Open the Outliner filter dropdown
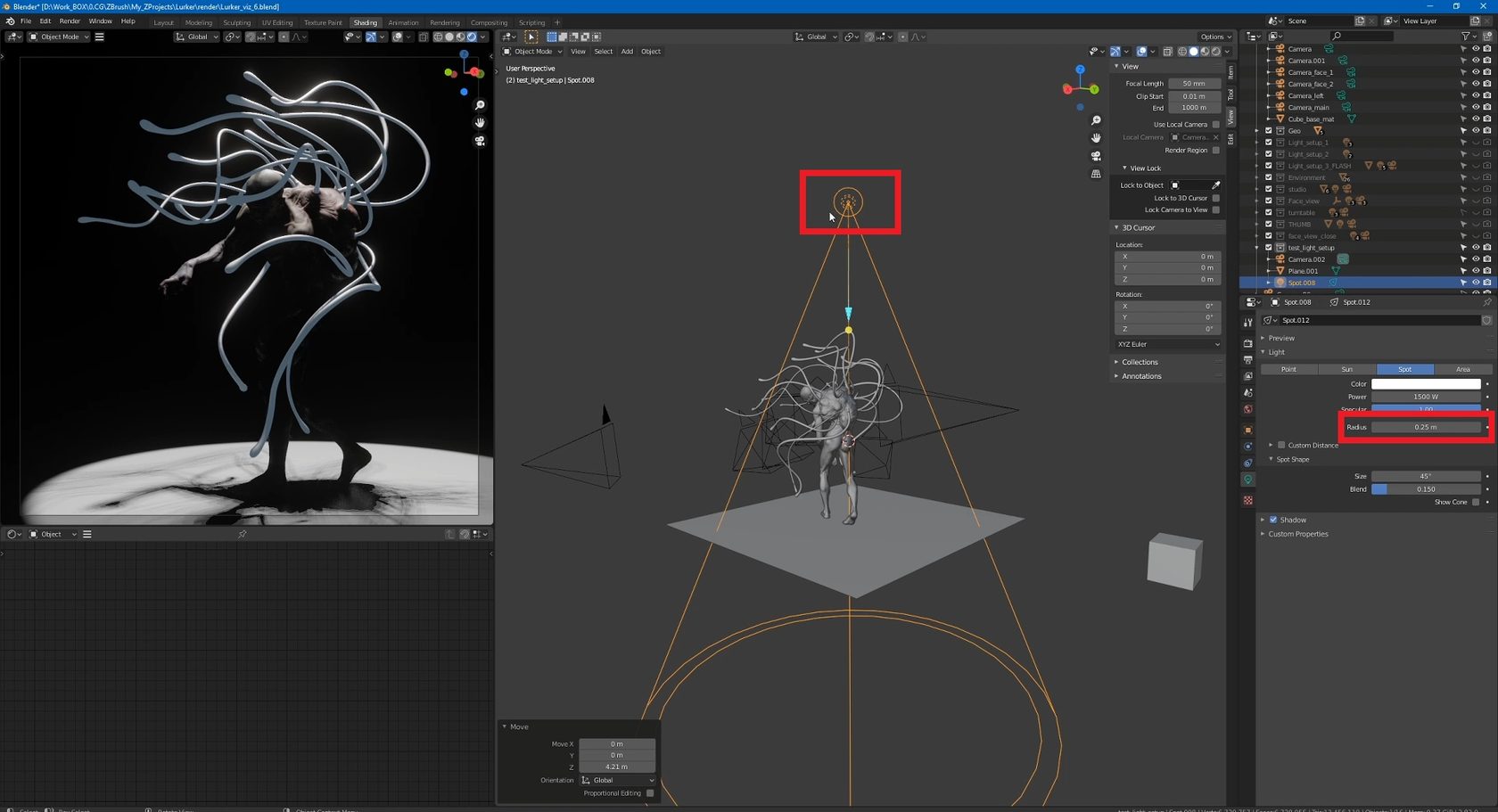Image resolution: width=1498 pixels, height=812 pixels. pyautogui.click(x=1468, y=37)
